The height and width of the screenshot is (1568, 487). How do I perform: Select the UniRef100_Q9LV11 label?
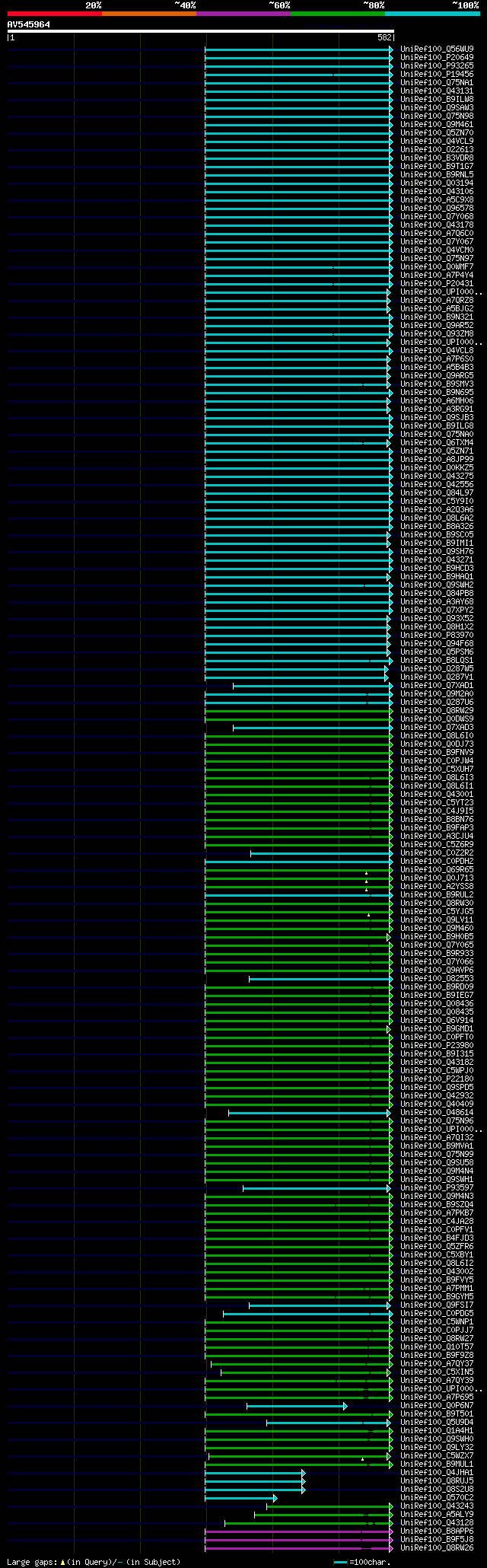point(437,919)
